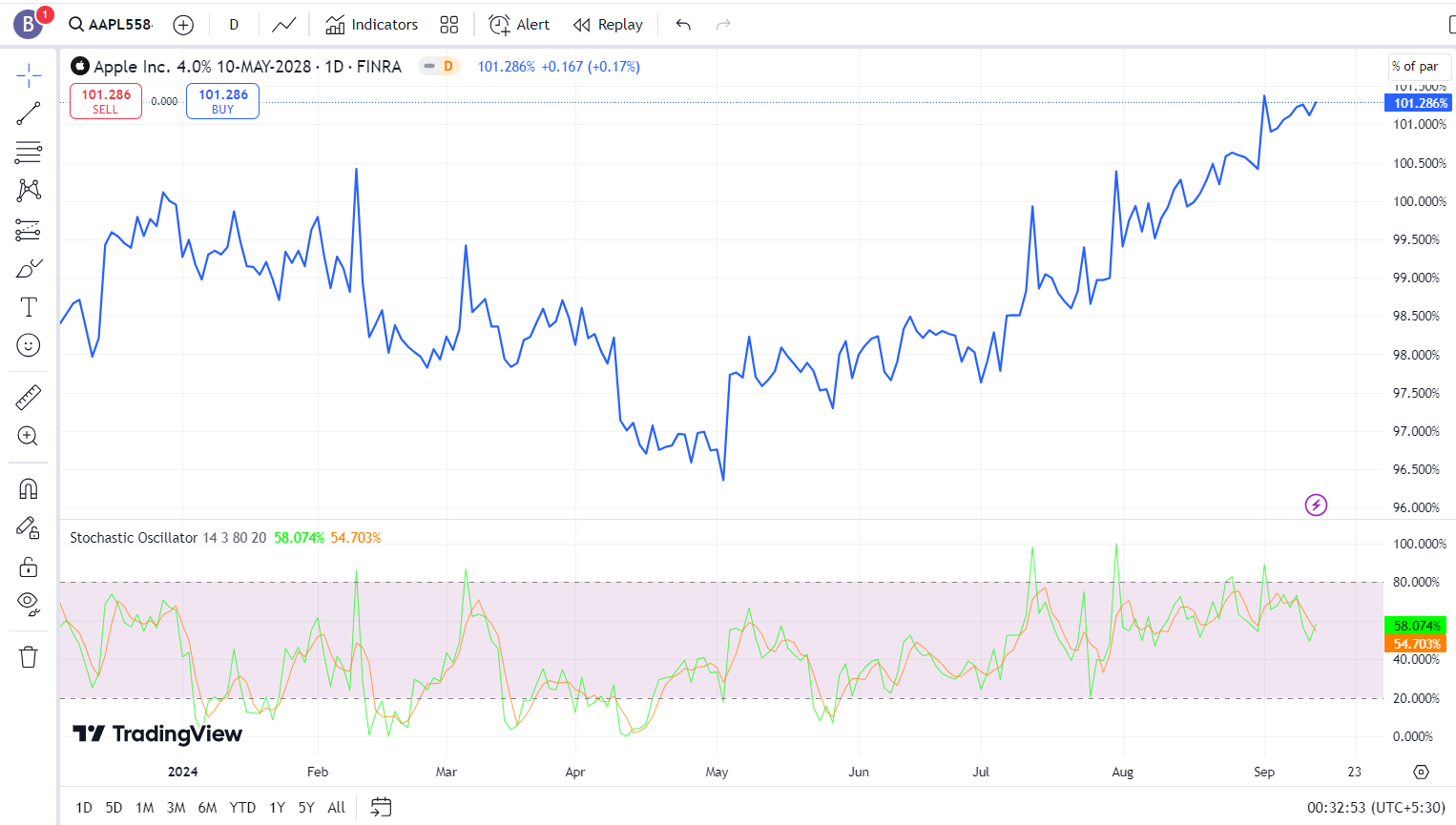Open the % of par price scale dropdown
This screenshot has height=825, width=1456.
[1419, 67]
